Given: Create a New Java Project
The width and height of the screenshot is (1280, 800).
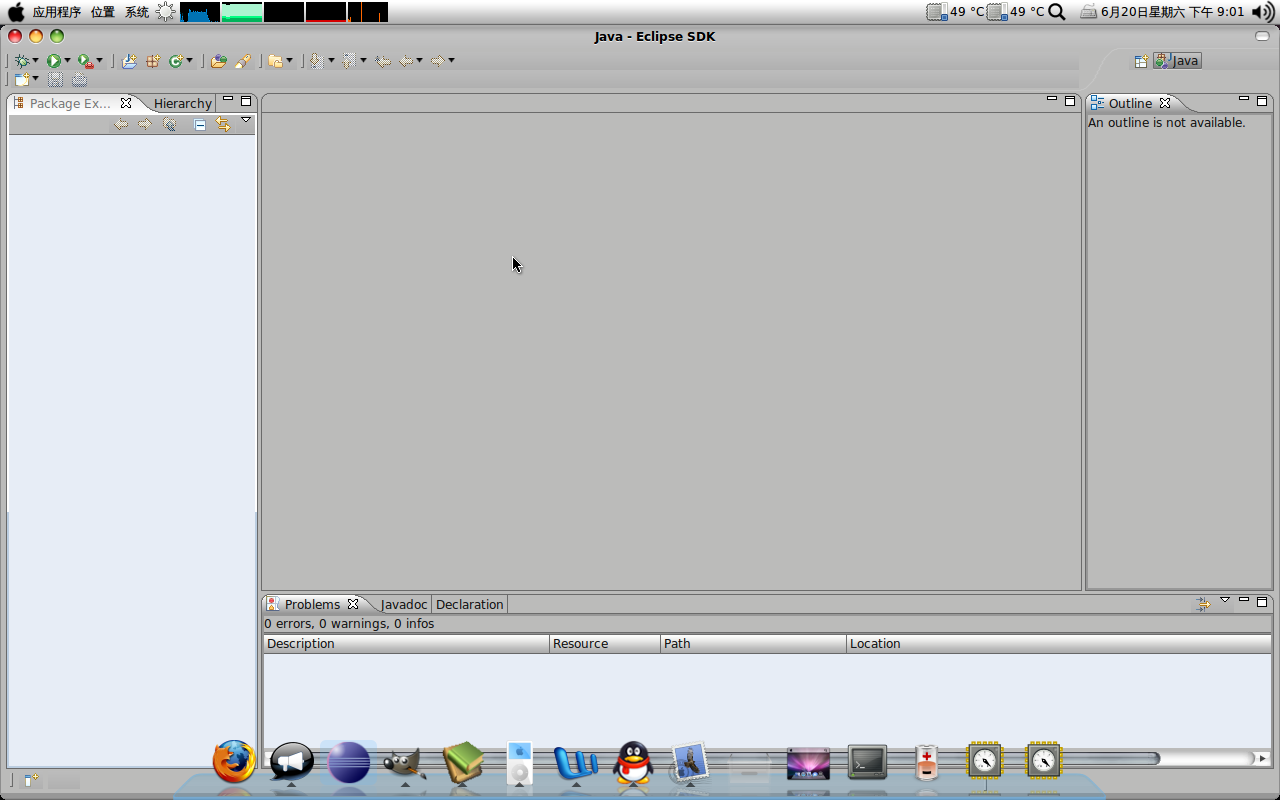Looking at the screenshot, I should [129, 61].
